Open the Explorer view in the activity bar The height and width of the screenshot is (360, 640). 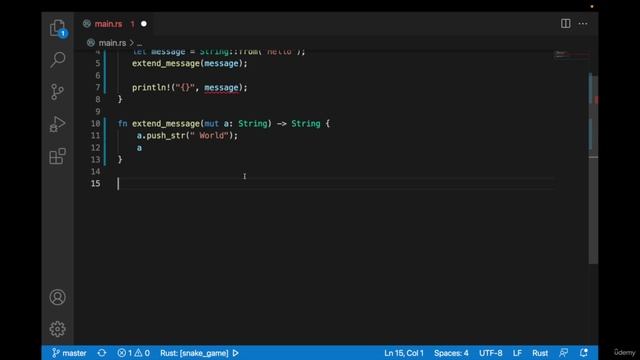click(x=58, y=28)
